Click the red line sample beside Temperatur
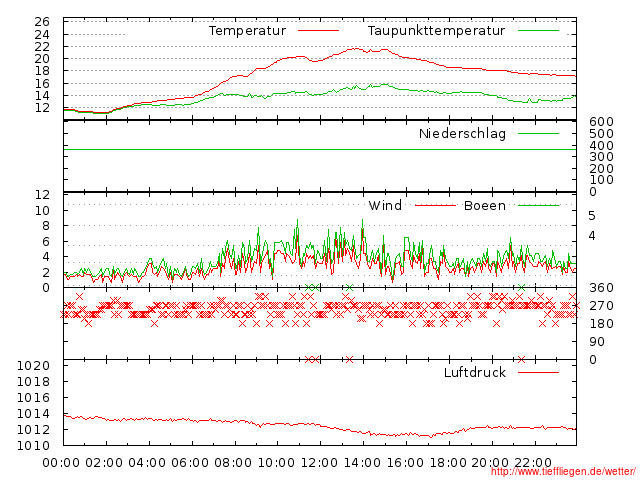The image size is (640, 480). pos(318,31)
